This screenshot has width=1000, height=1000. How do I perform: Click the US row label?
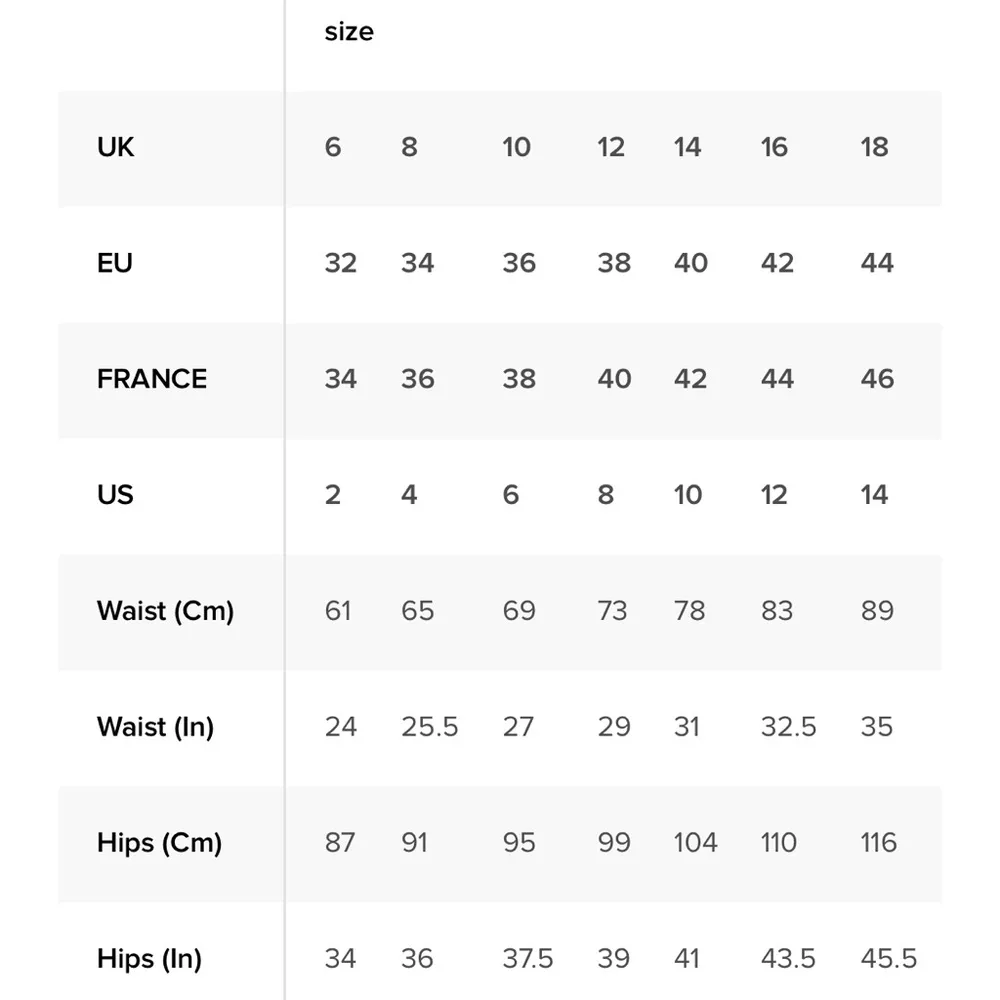click(x=115, y=495)
